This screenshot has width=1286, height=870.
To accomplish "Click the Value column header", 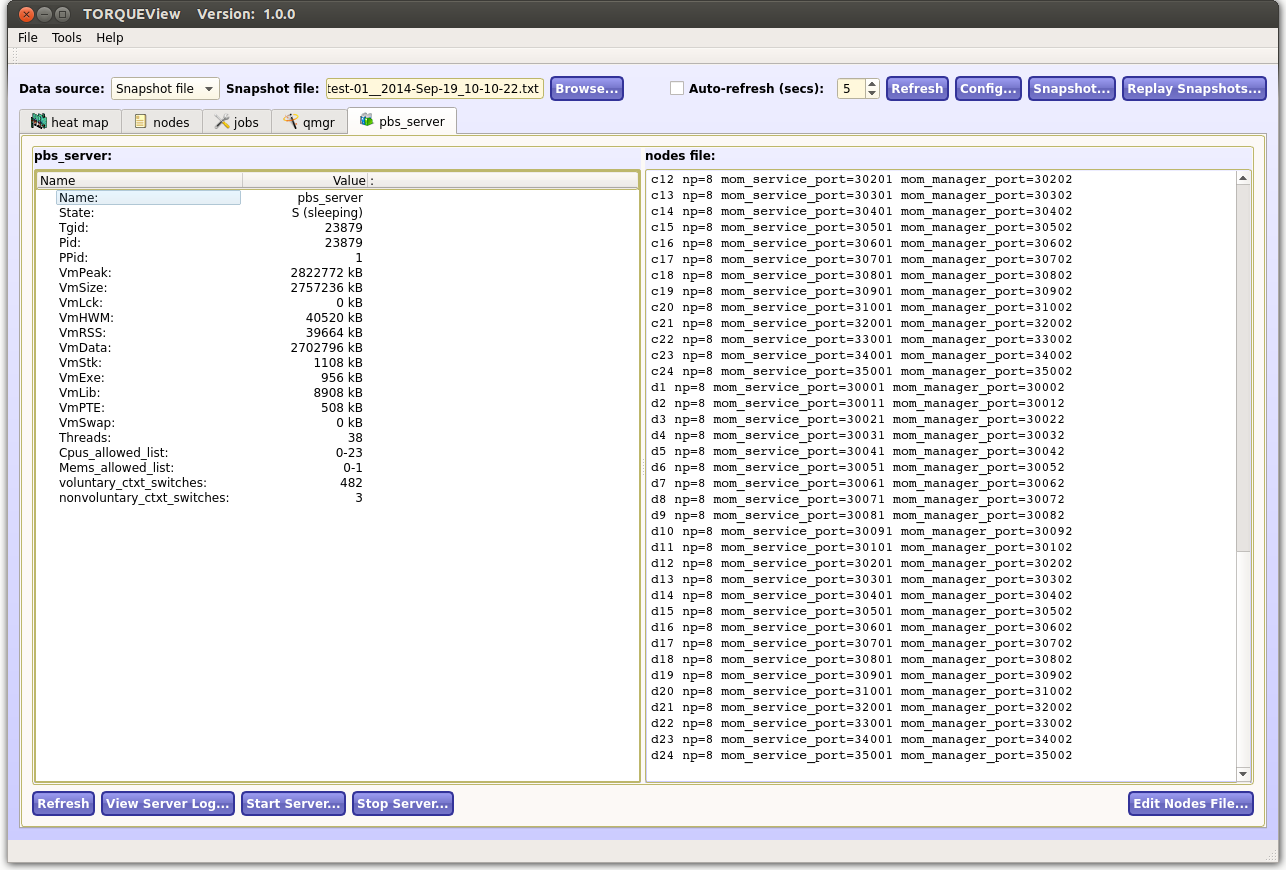I will (305, 181).
